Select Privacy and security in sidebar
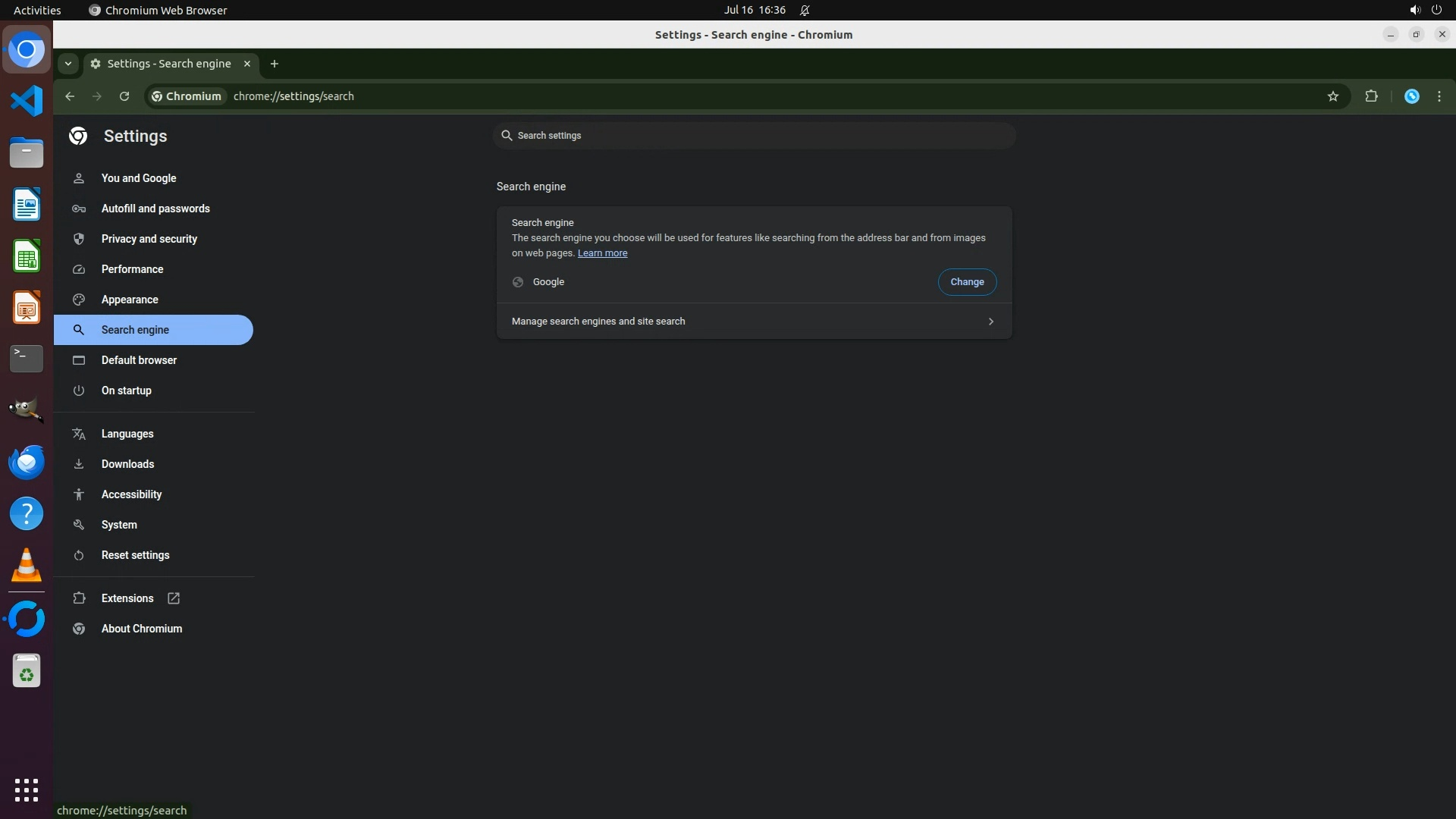Image resolution: width=1456 pixels, height=819 pixels. pyautogui.click(x=149, y=239)
